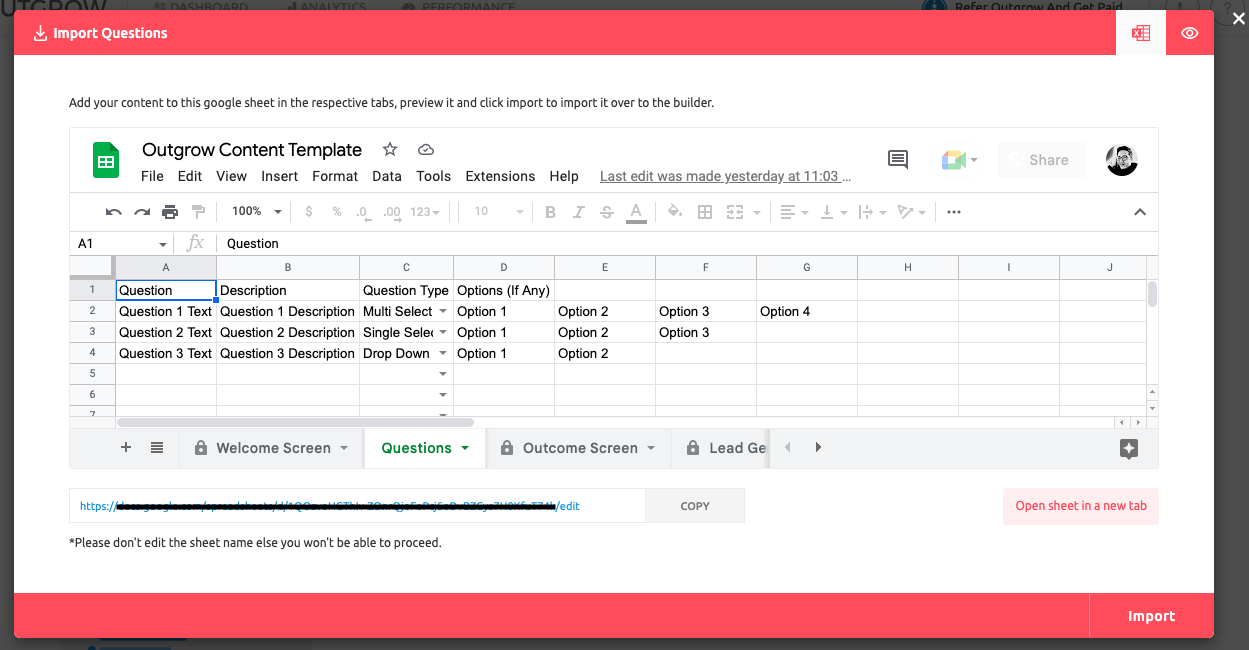Open the Help menu

[x=564, y=176]
